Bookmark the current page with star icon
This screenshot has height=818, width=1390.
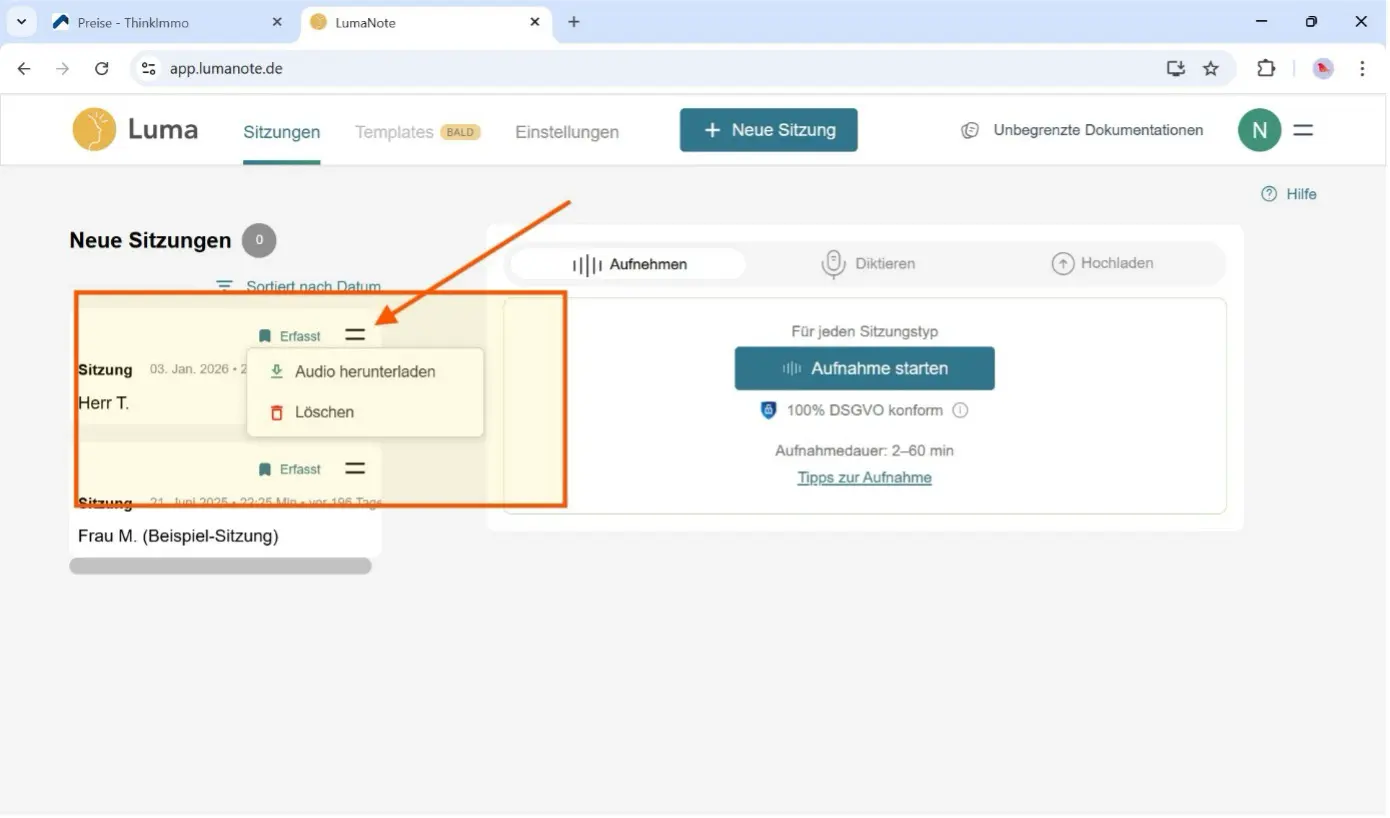[x=1211, y=68]
